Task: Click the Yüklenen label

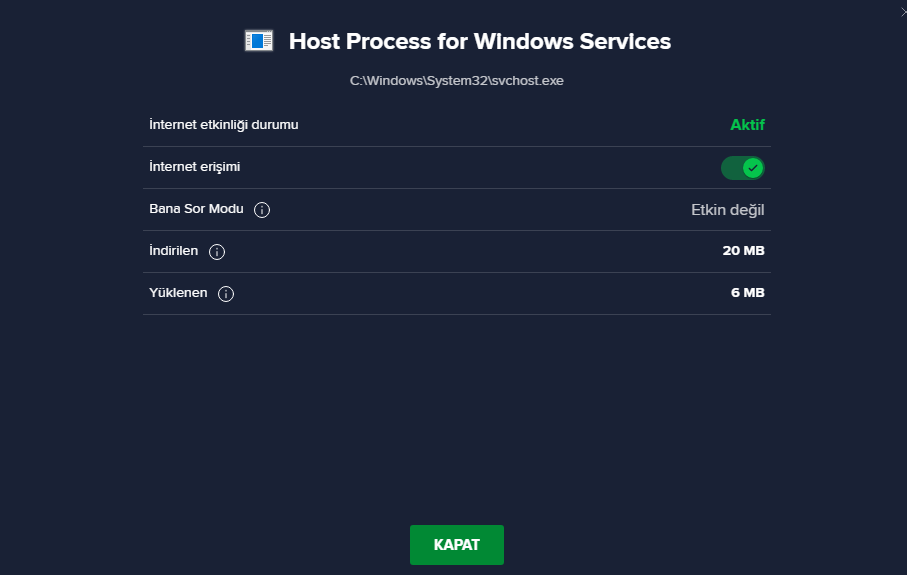Action: point(178,293)
